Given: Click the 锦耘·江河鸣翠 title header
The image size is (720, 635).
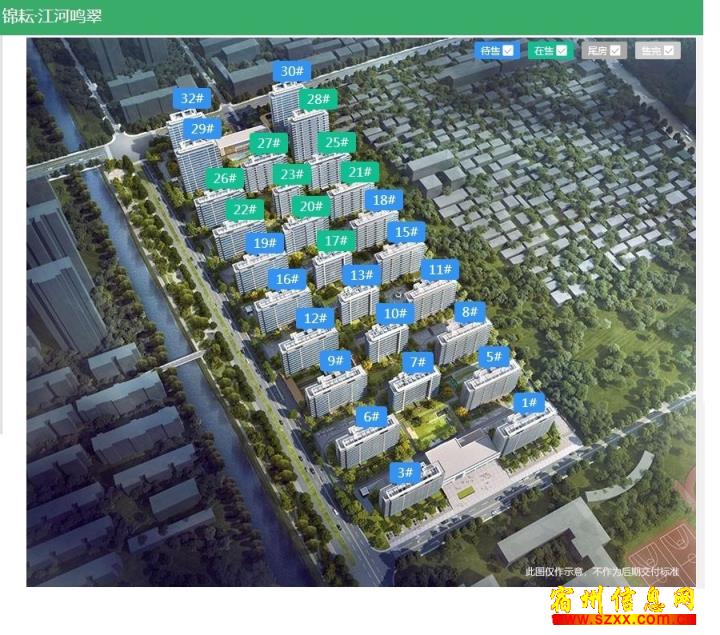Looking at the screenshot, I should point(52,17).
